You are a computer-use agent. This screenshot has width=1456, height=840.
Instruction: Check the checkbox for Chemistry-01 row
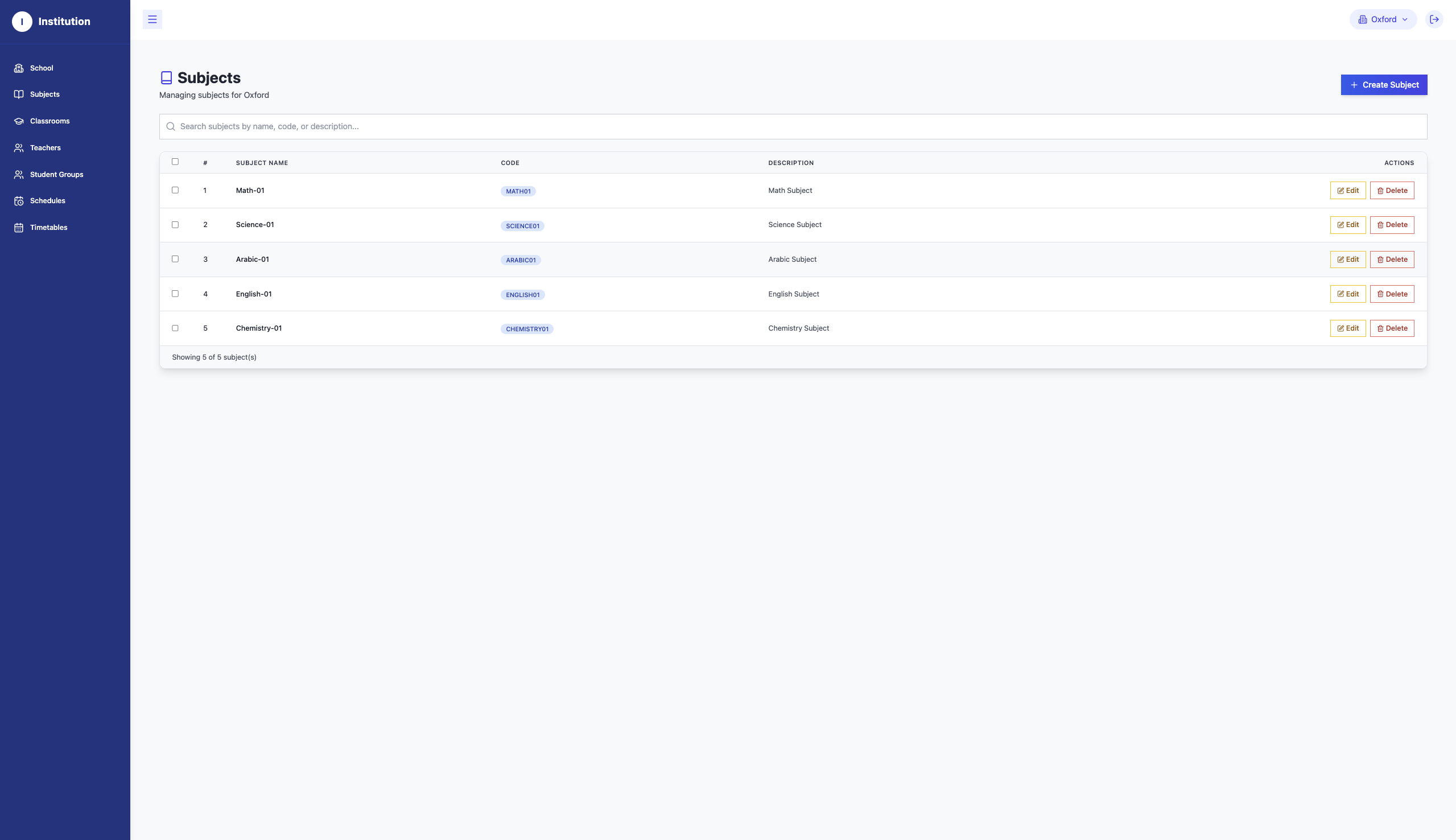[175, 328]
